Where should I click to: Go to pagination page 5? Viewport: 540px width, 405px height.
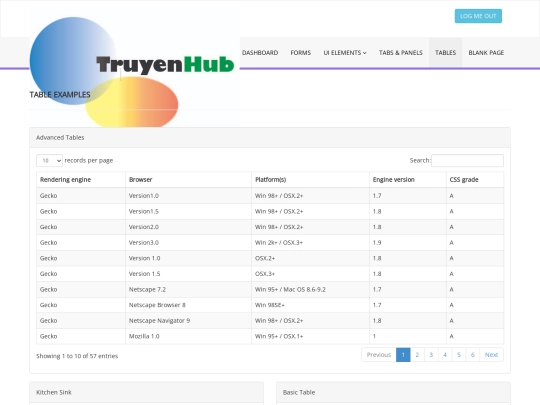tap(459, 355)
